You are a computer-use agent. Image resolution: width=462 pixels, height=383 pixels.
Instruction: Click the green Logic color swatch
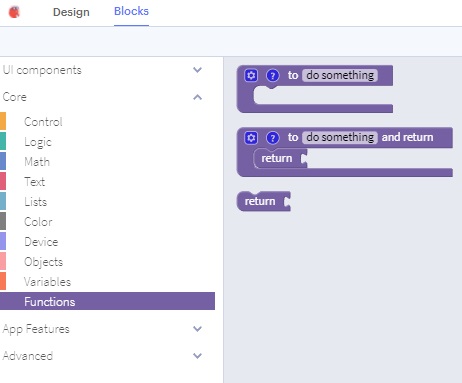click(3, 141)
